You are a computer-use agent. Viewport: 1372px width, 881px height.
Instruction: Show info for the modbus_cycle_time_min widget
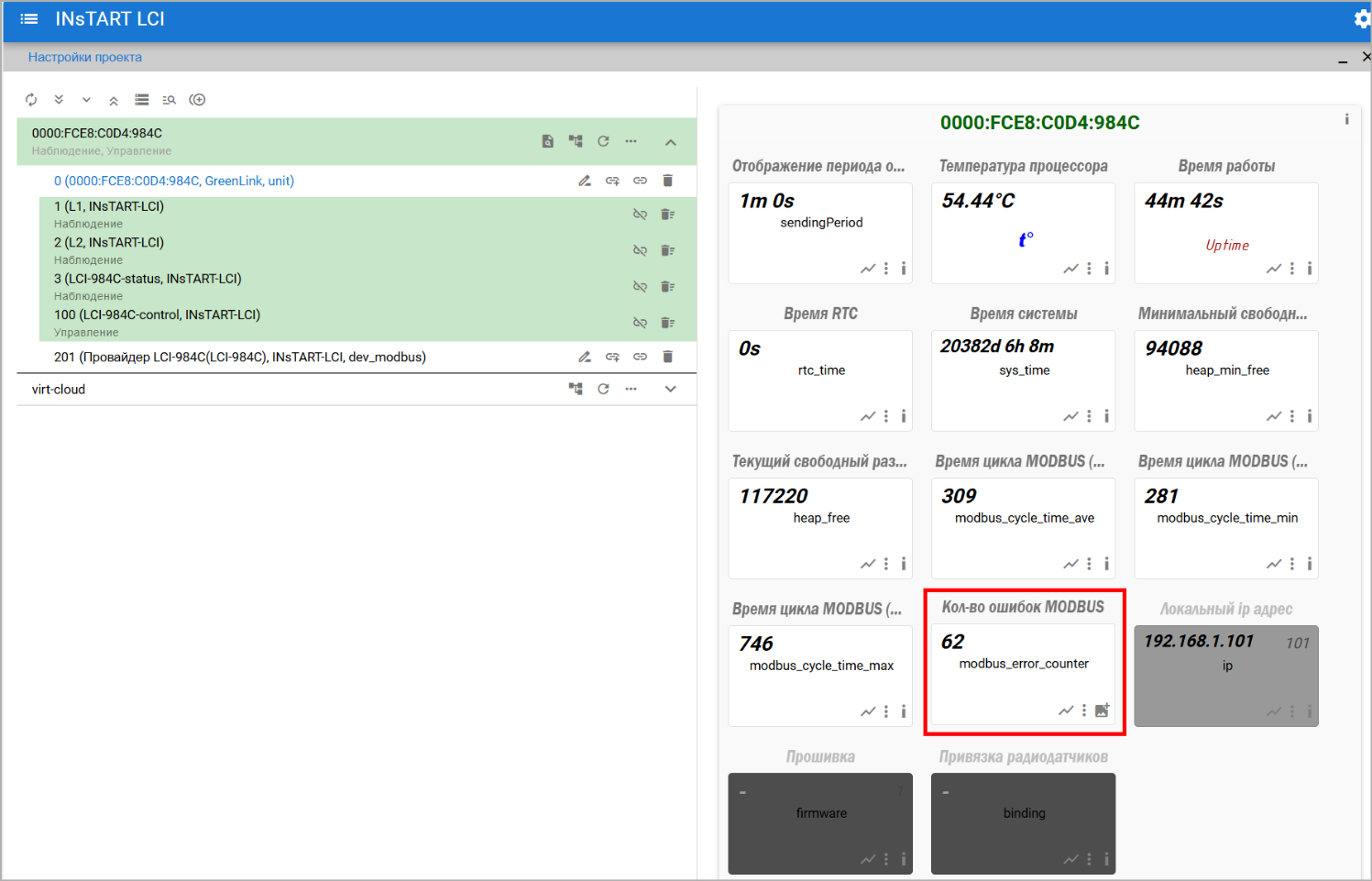click(x=1310, y=564)
